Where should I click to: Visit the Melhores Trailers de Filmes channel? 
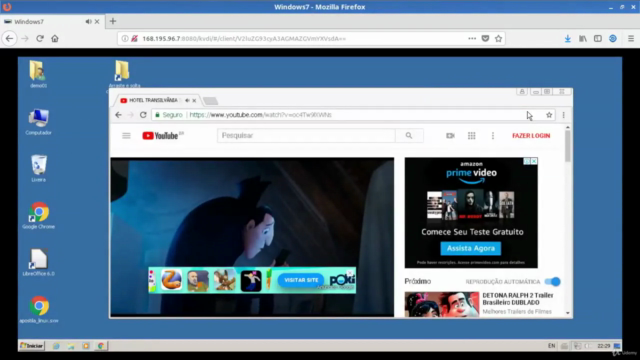(x=517, y=311)
